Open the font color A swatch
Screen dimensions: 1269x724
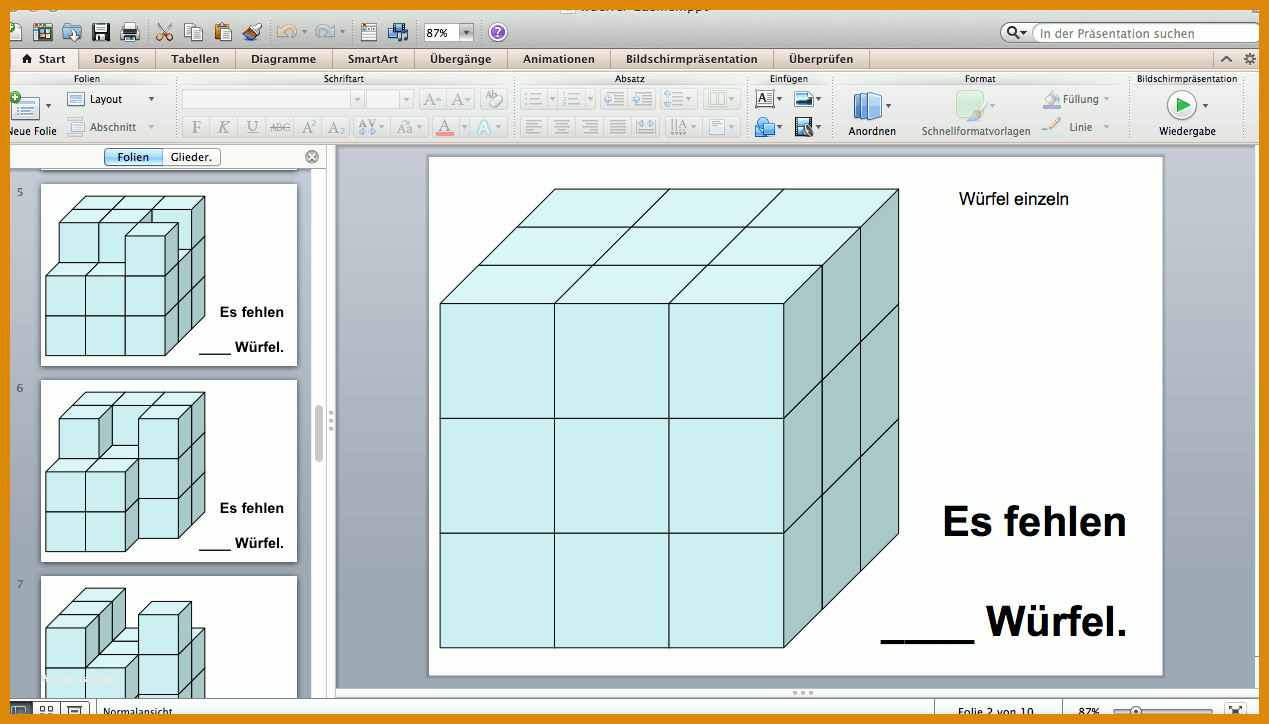445,127
